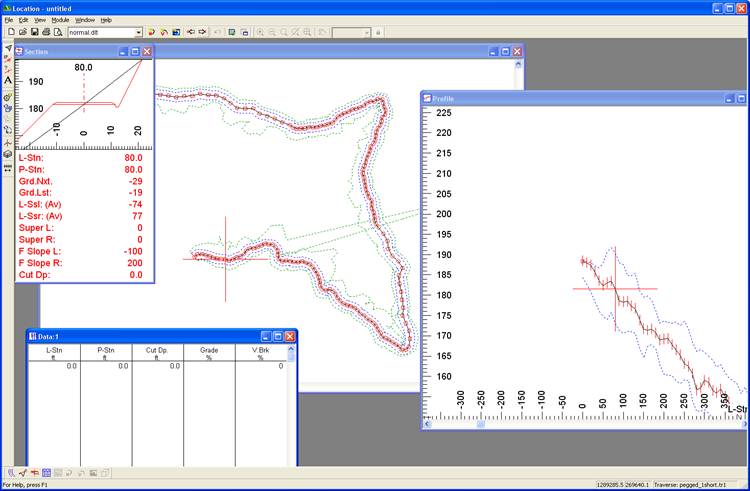The height and width of the screenshot is (491, 750).
Task: Click the L-Stn column header in Data window
Action: pyautogui.click(x=54, y=353)
